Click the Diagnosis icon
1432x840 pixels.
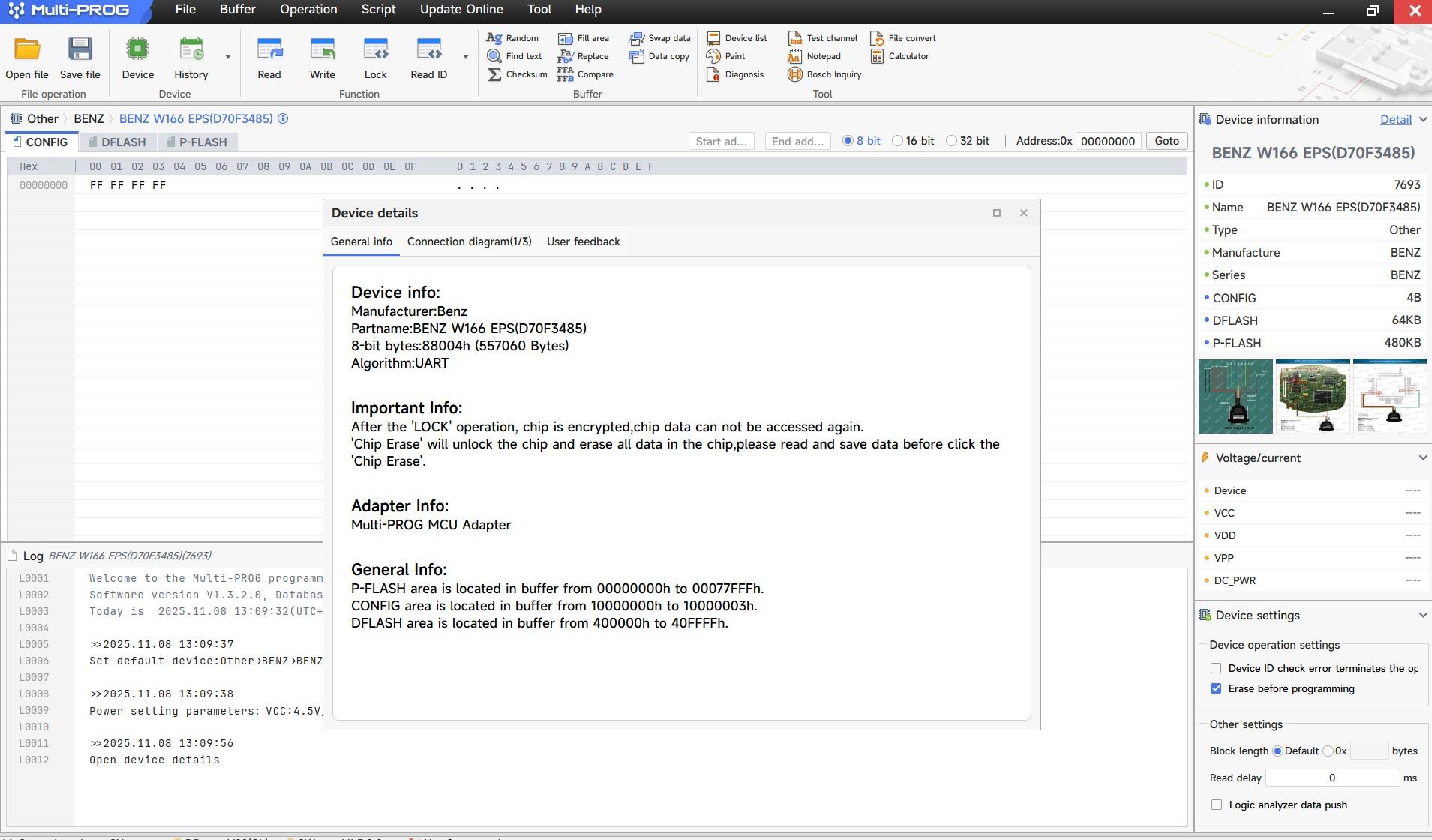click(713, 74)
